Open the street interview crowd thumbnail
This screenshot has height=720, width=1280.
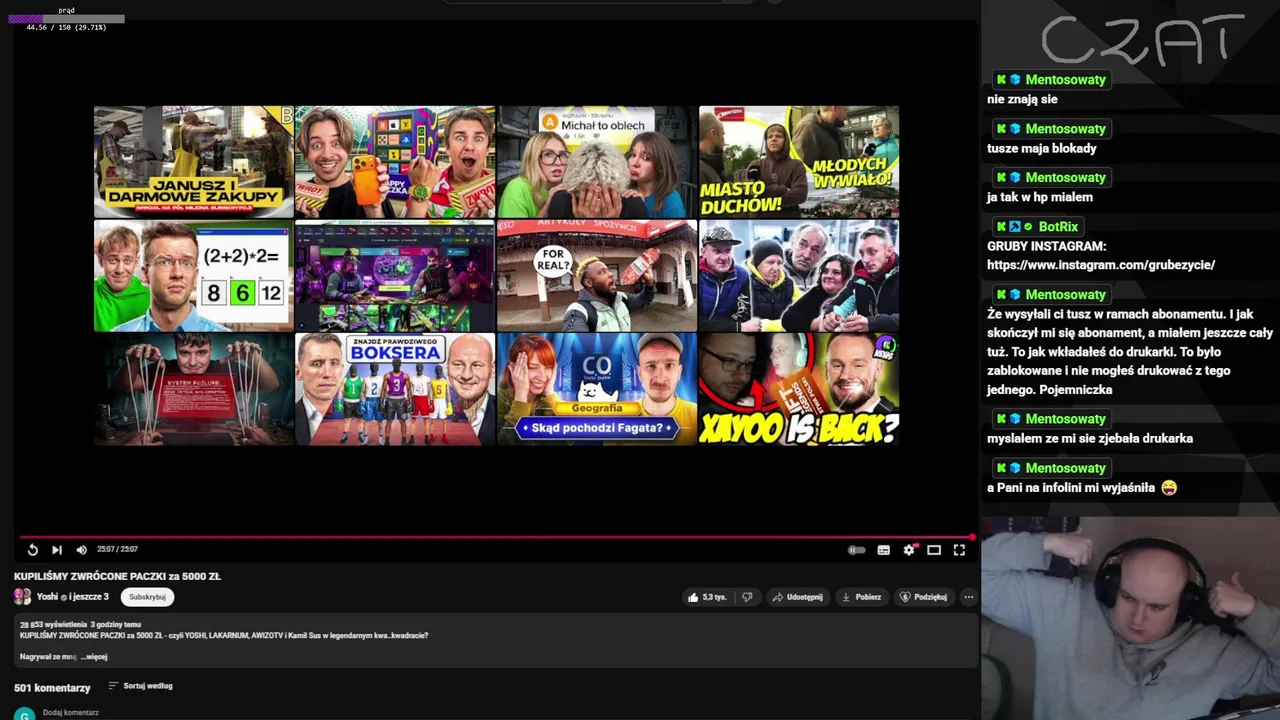tap(799, 275)
